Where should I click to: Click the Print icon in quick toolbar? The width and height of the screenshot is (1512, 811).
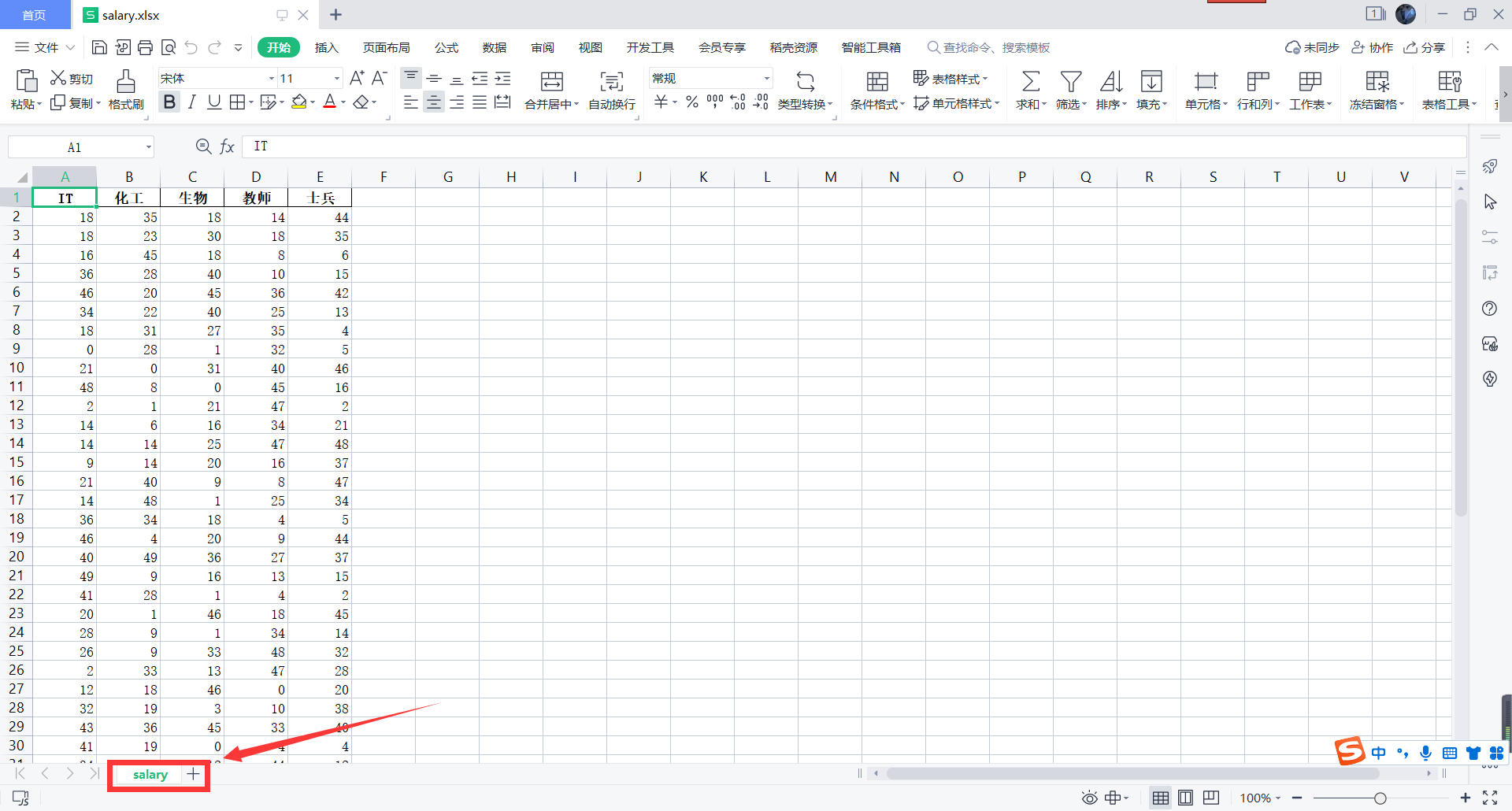click(x=145, y=47)
